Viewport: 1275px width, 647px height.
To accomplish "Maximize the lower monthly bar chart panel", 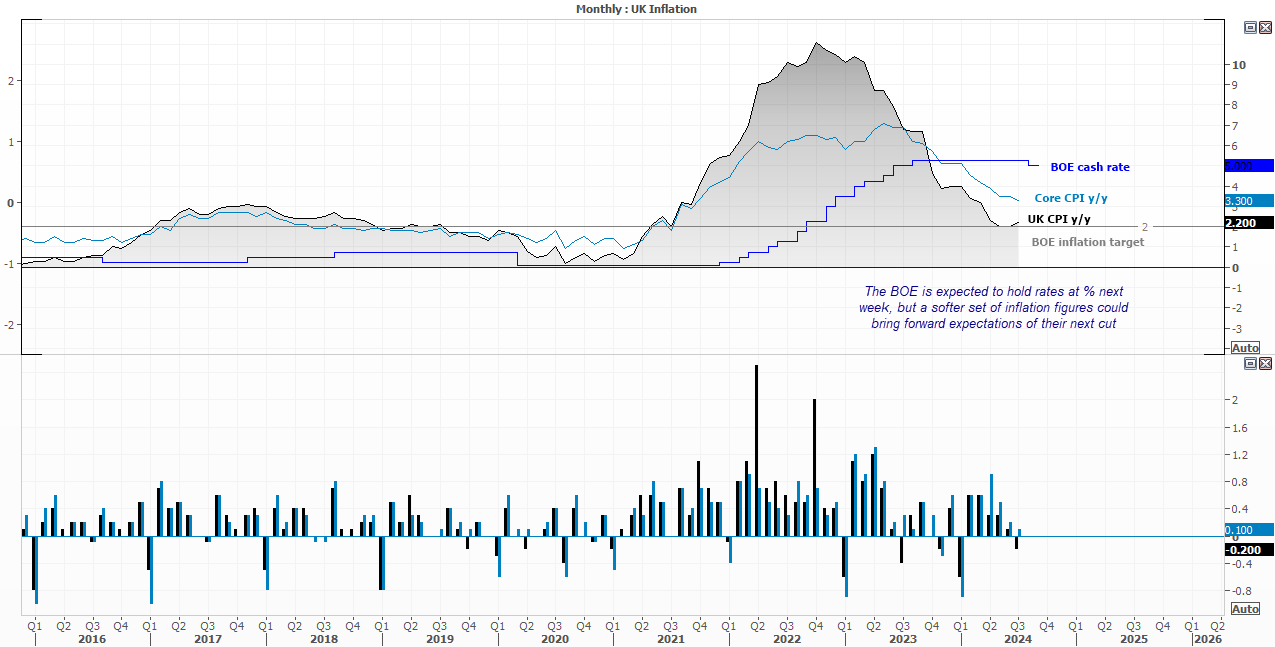I will pos(1250,363).
